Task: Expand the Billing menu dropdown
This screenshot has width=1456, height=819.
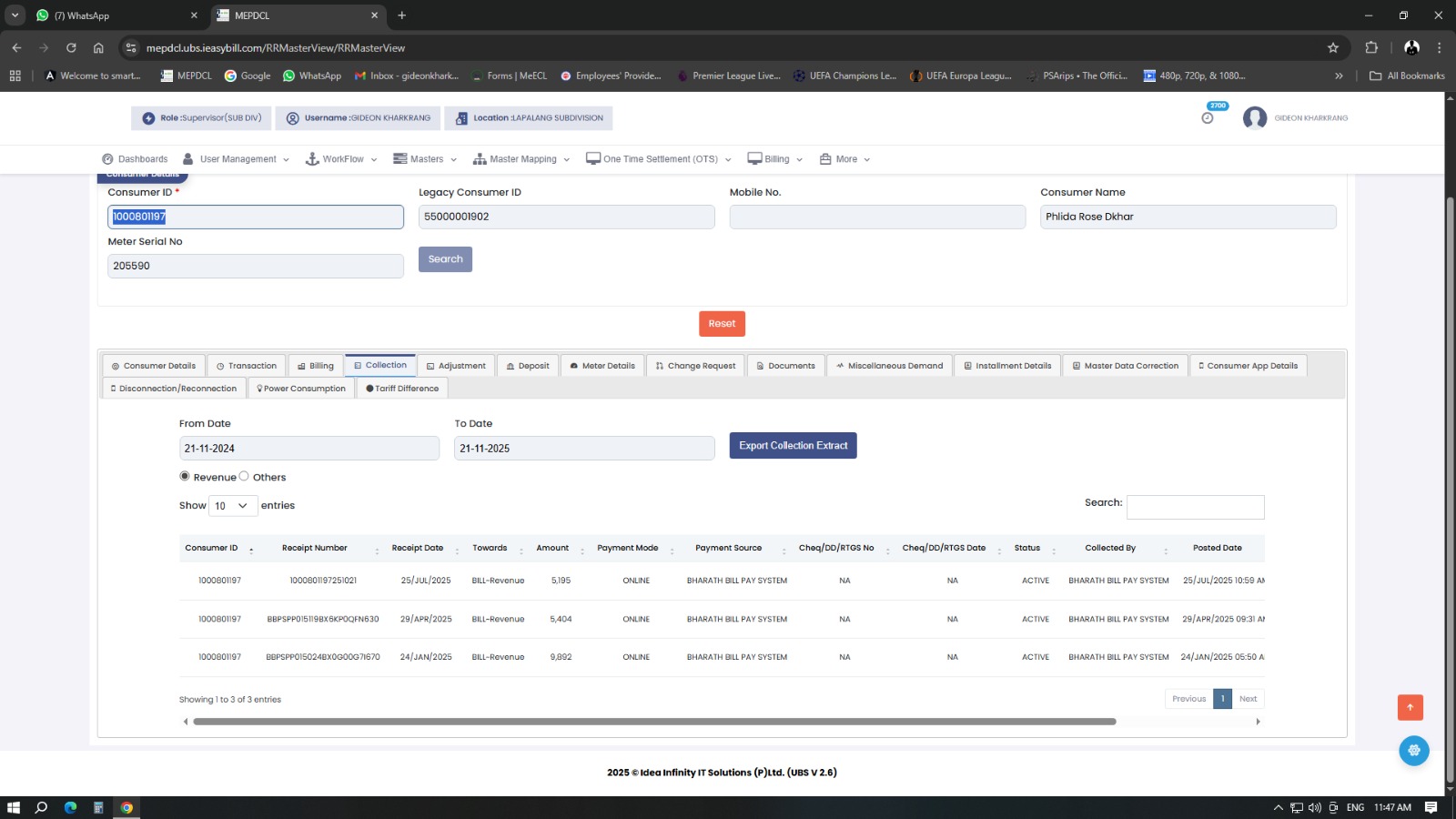Action: tap(775, 159)
